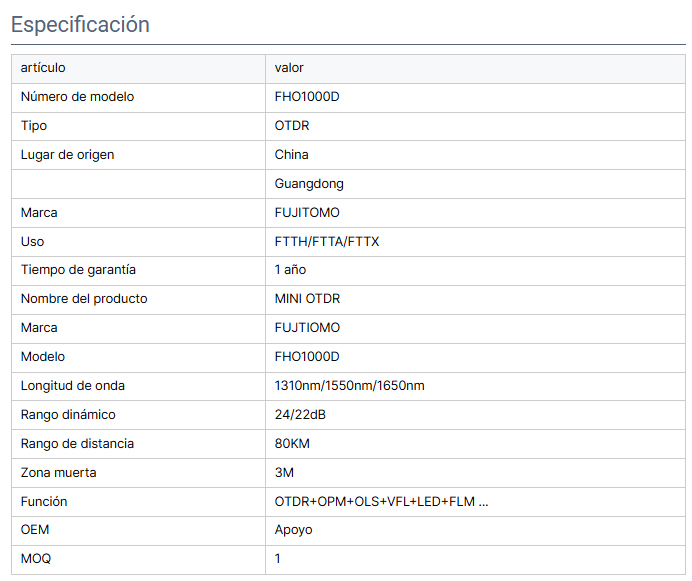
Task: Click the valor column header
Action: coord(289,68)
